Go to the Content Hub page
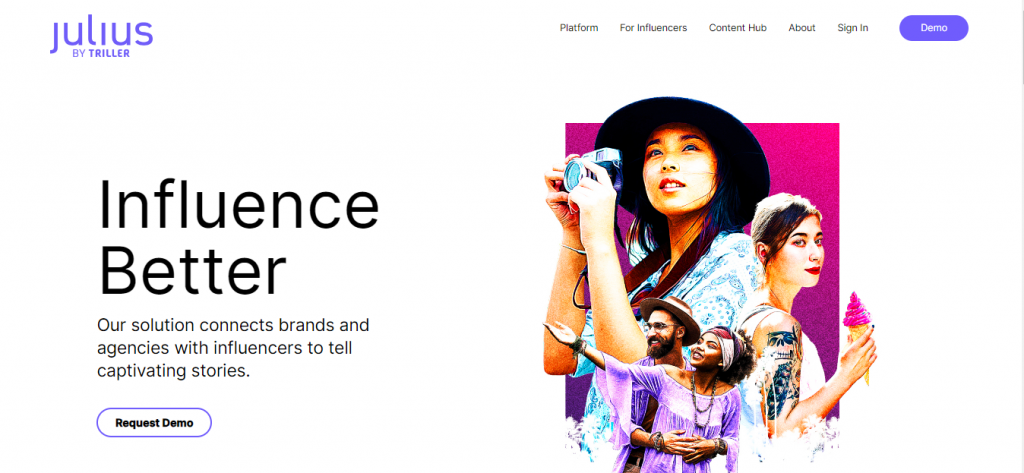This screenshot has width=1024, height=473. (738, 28)
